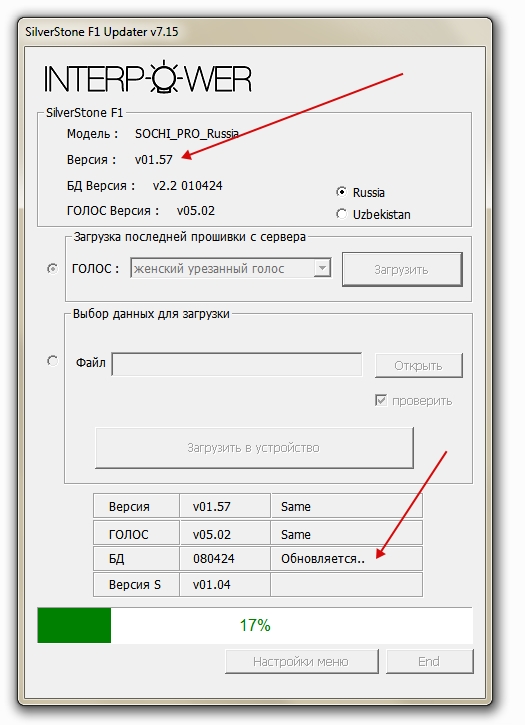This screenshot has height=725, width=525.
Task: Select the server firmware download radio option
Action: coord(53,268)
